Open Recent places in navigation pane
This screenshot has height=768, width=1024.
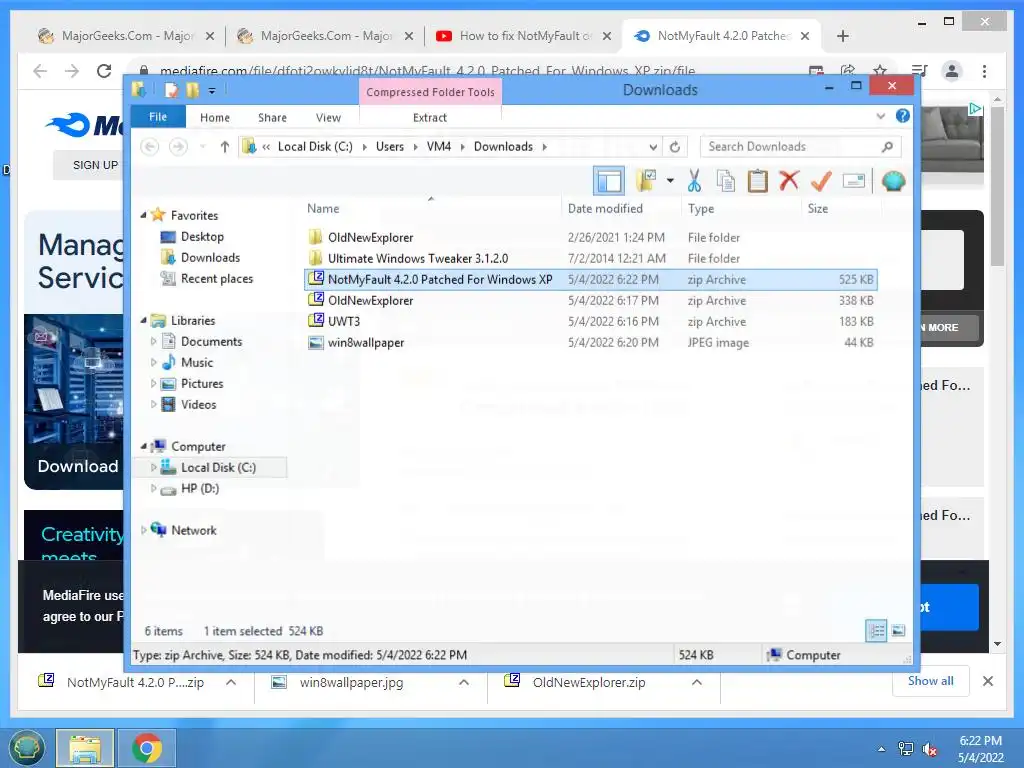click(216, 279)
